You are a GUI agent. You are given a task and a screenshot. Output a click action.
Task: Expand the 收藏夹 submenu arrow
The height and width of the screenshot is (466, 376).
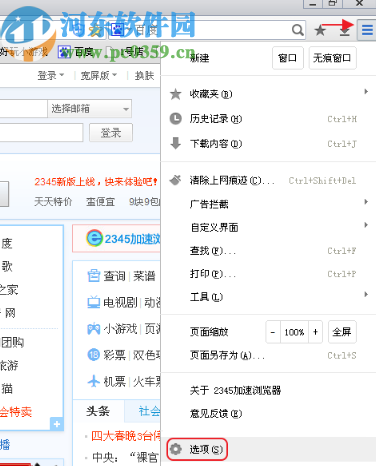tap(366, 91)
